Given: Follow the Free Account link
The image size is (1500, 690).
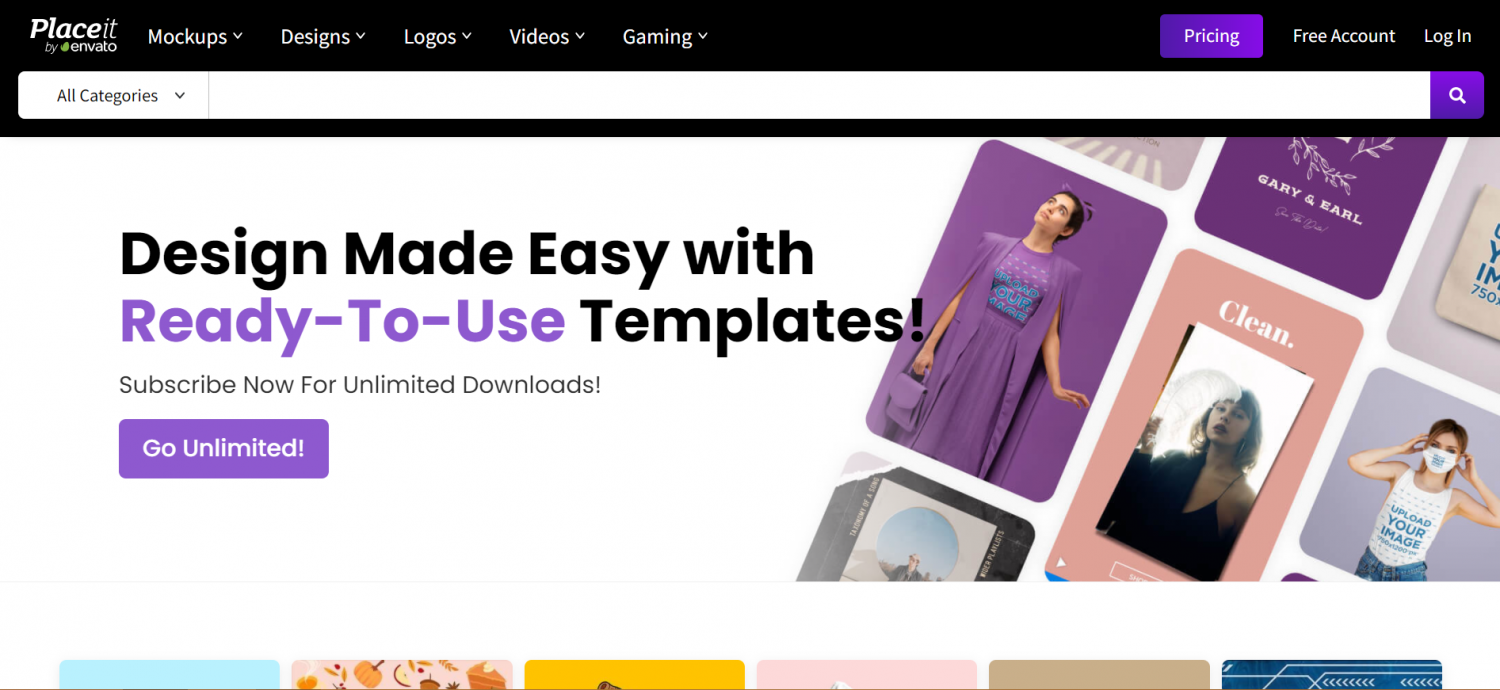Looking at the screenshot, I should tap(1343, 36).
